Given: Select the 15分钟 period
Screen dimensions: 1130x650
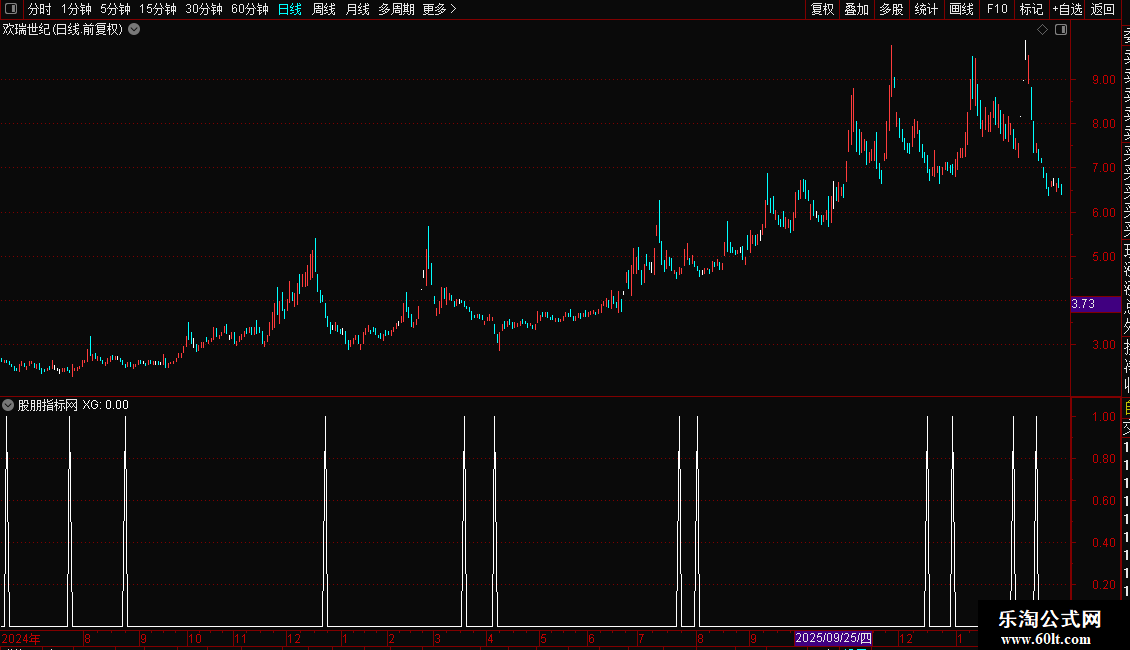Looking at the screenshot, I should pyautogui.click(x=158, y=9).
